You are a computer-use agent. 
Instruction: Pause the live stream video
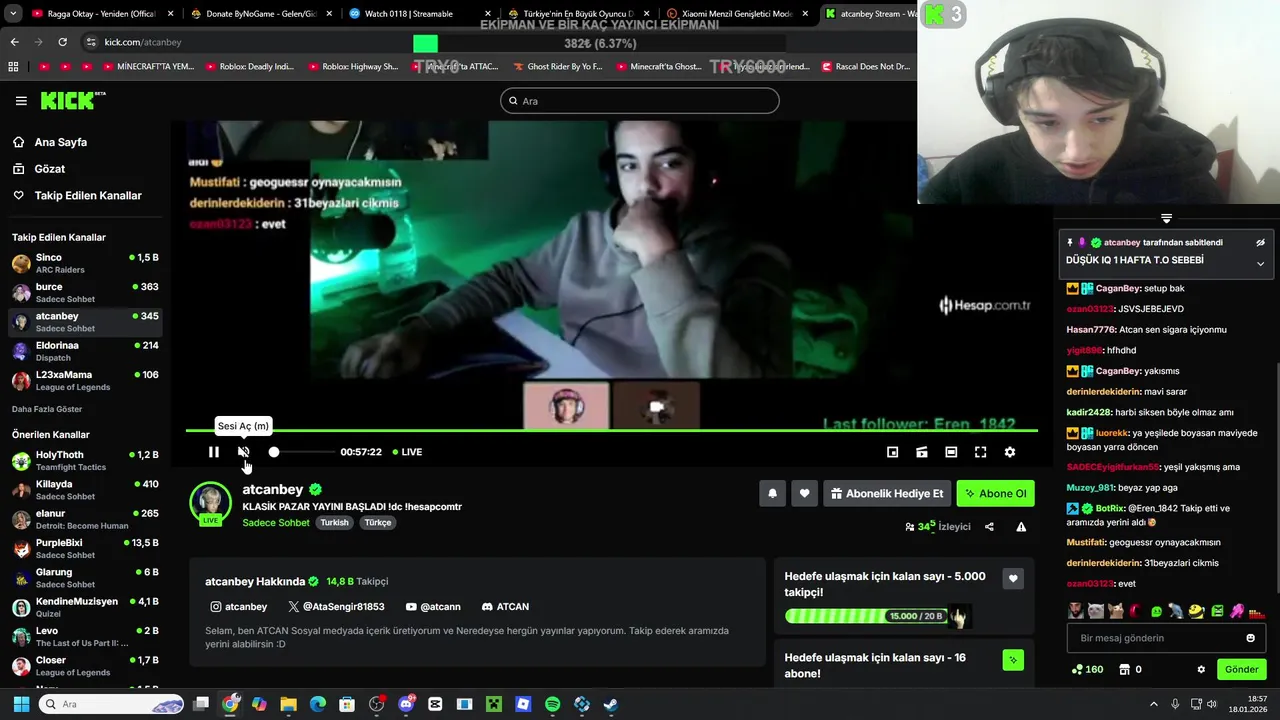[213, 452]
